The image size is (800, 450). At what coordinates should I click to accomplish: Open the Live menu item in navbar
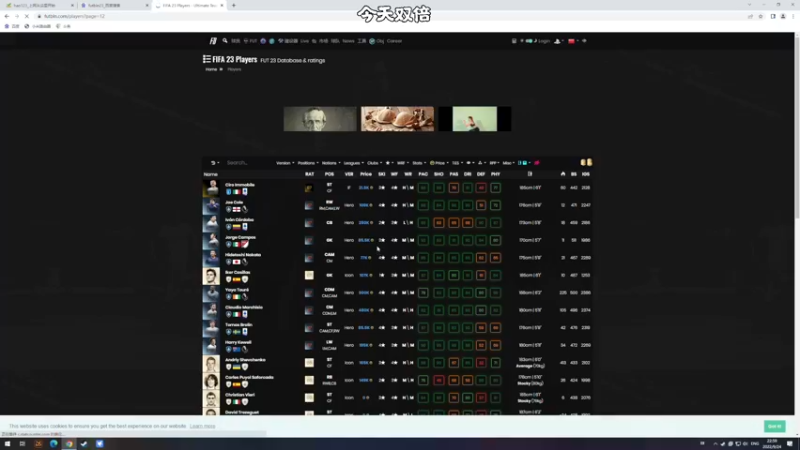click(x=305, y=41)
